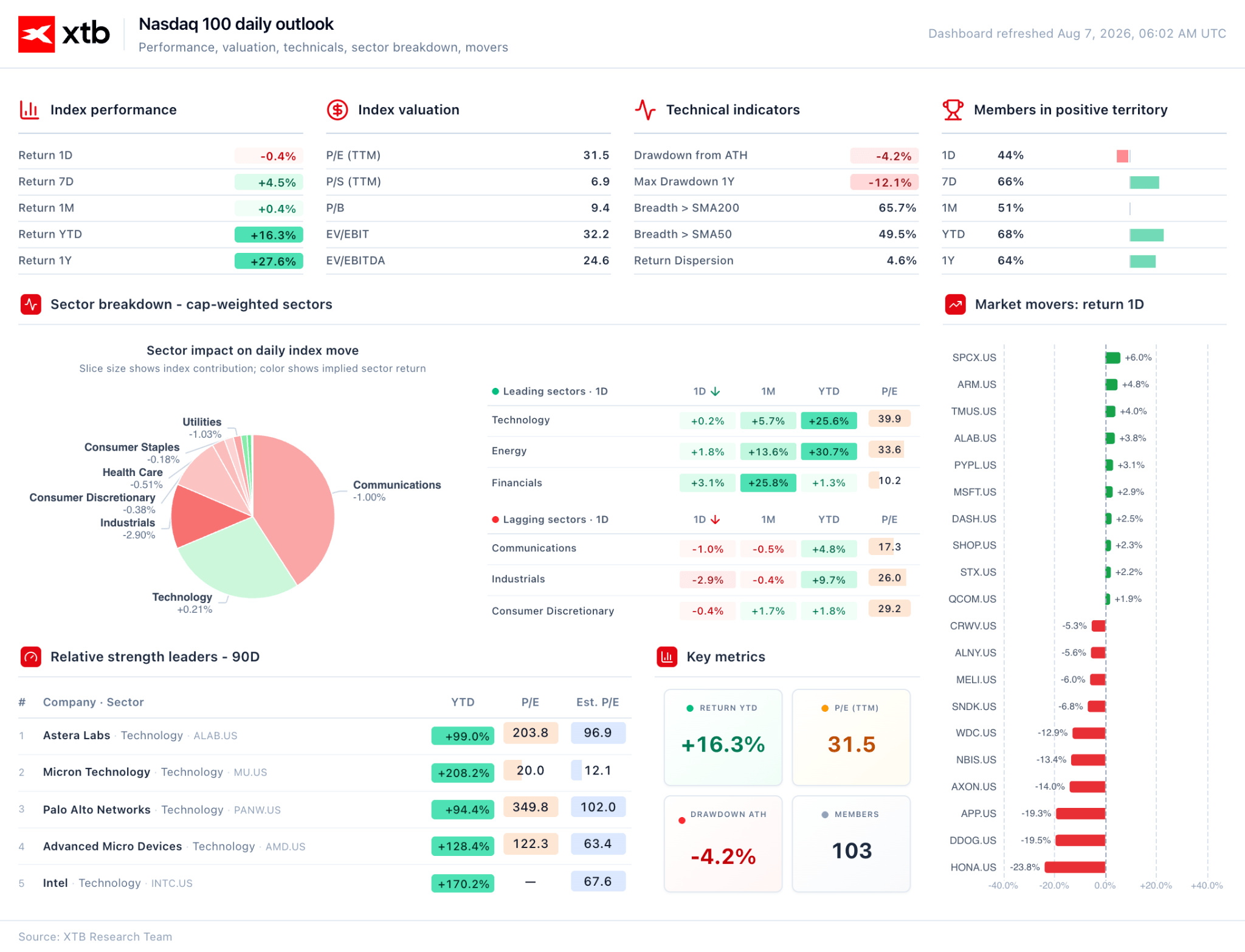
Task: Open the P/E (TTM) key metrics card
Action: coord(851,737)
